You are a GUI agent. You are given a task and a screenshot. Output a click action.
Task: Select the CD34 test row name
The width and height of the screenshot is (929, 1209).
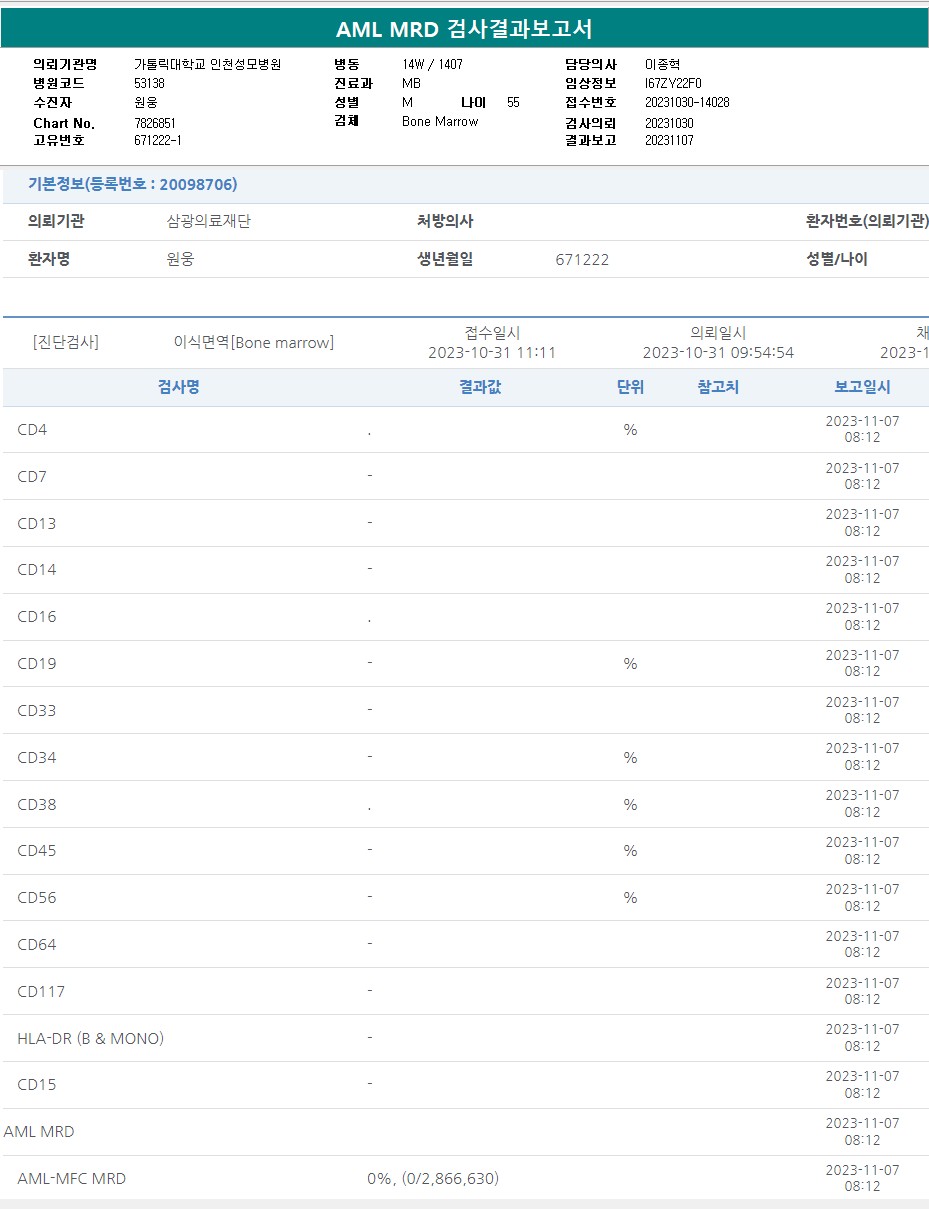37,758
